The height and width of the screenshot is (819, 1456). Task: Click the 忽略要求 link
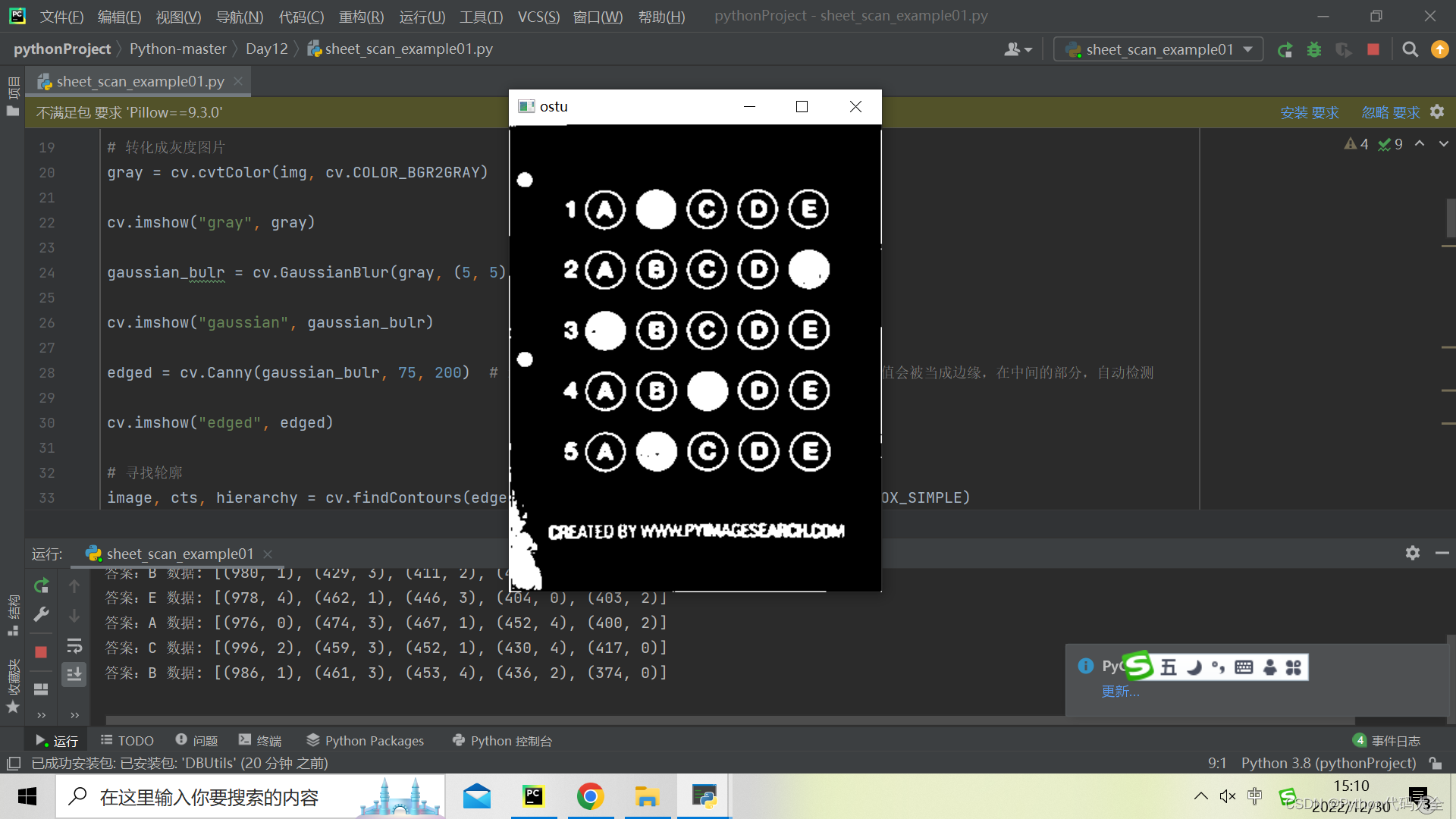(1390, 113)
